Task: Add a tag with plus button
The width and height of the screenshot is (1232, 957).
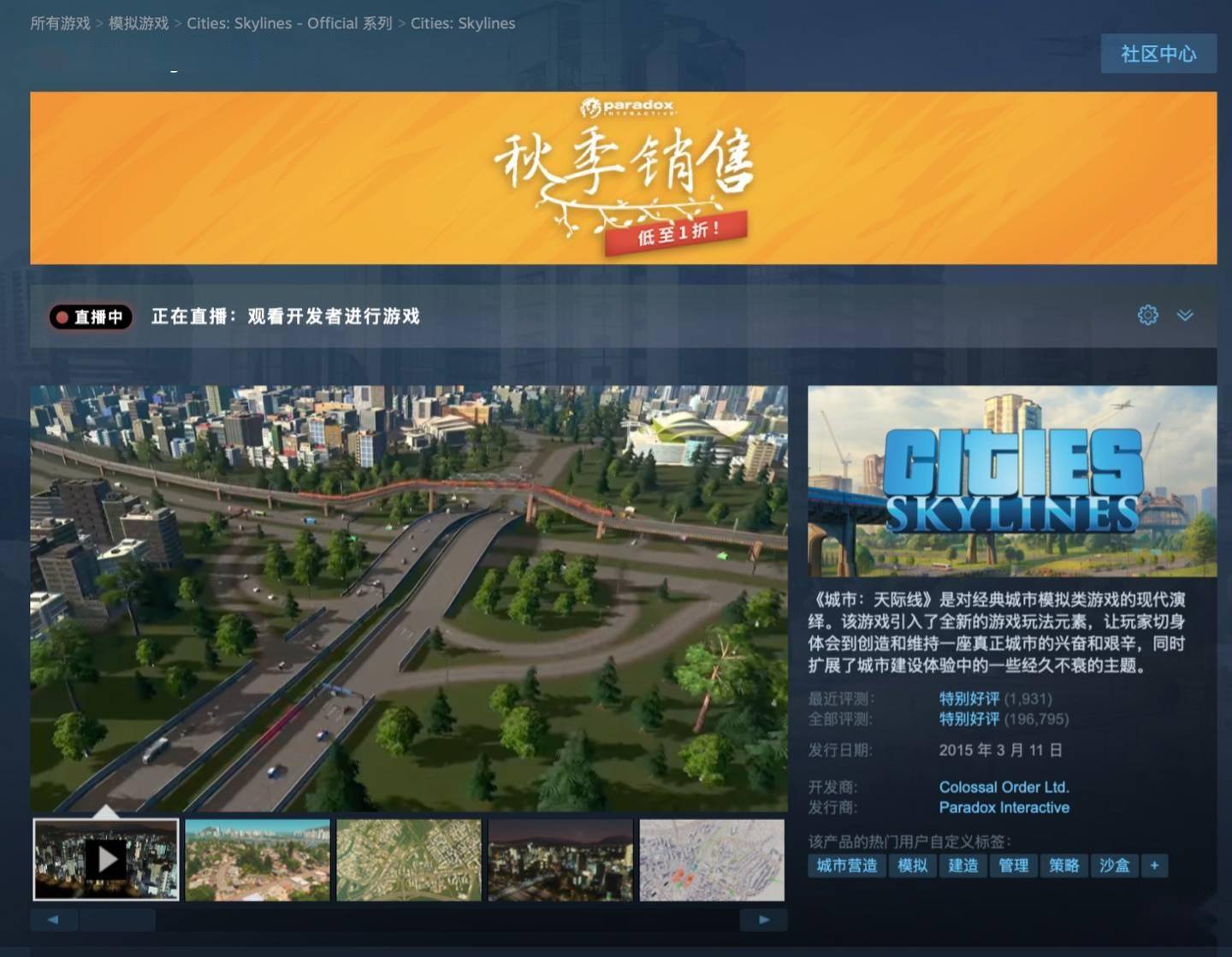Action: [x=1154, y=865]
